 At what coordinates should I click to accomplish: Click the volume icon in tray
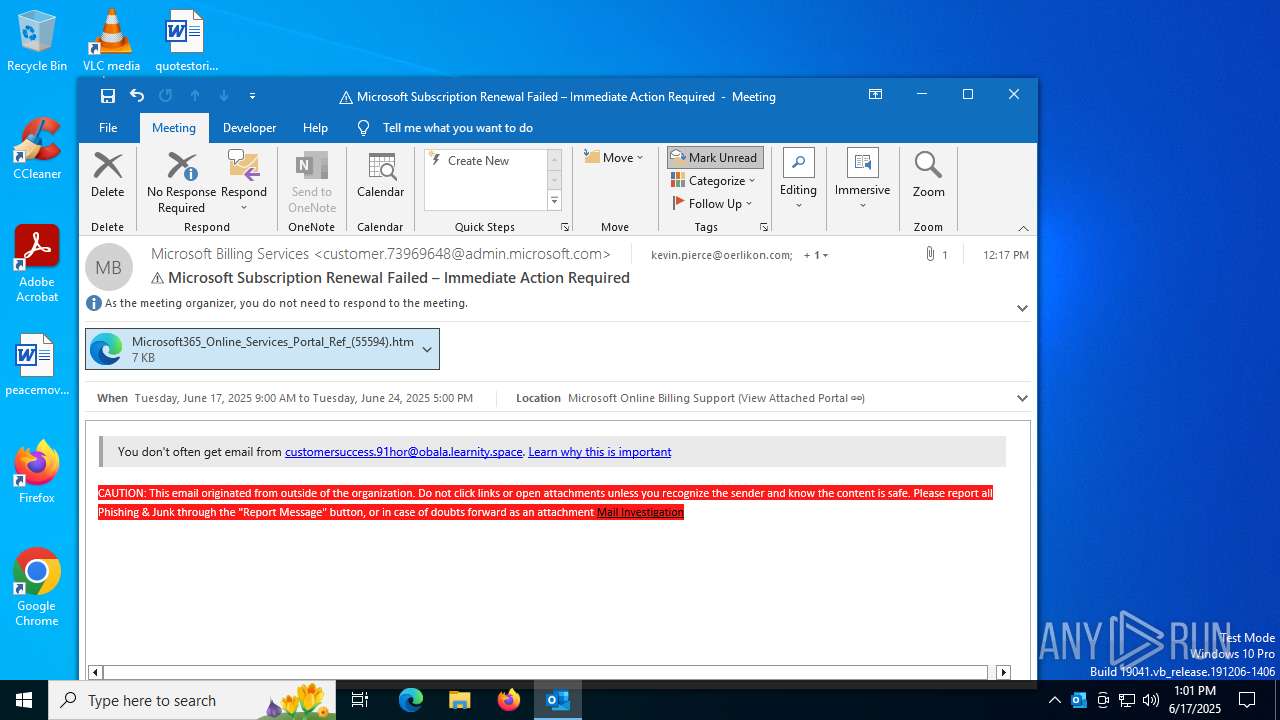point(1151,700)
